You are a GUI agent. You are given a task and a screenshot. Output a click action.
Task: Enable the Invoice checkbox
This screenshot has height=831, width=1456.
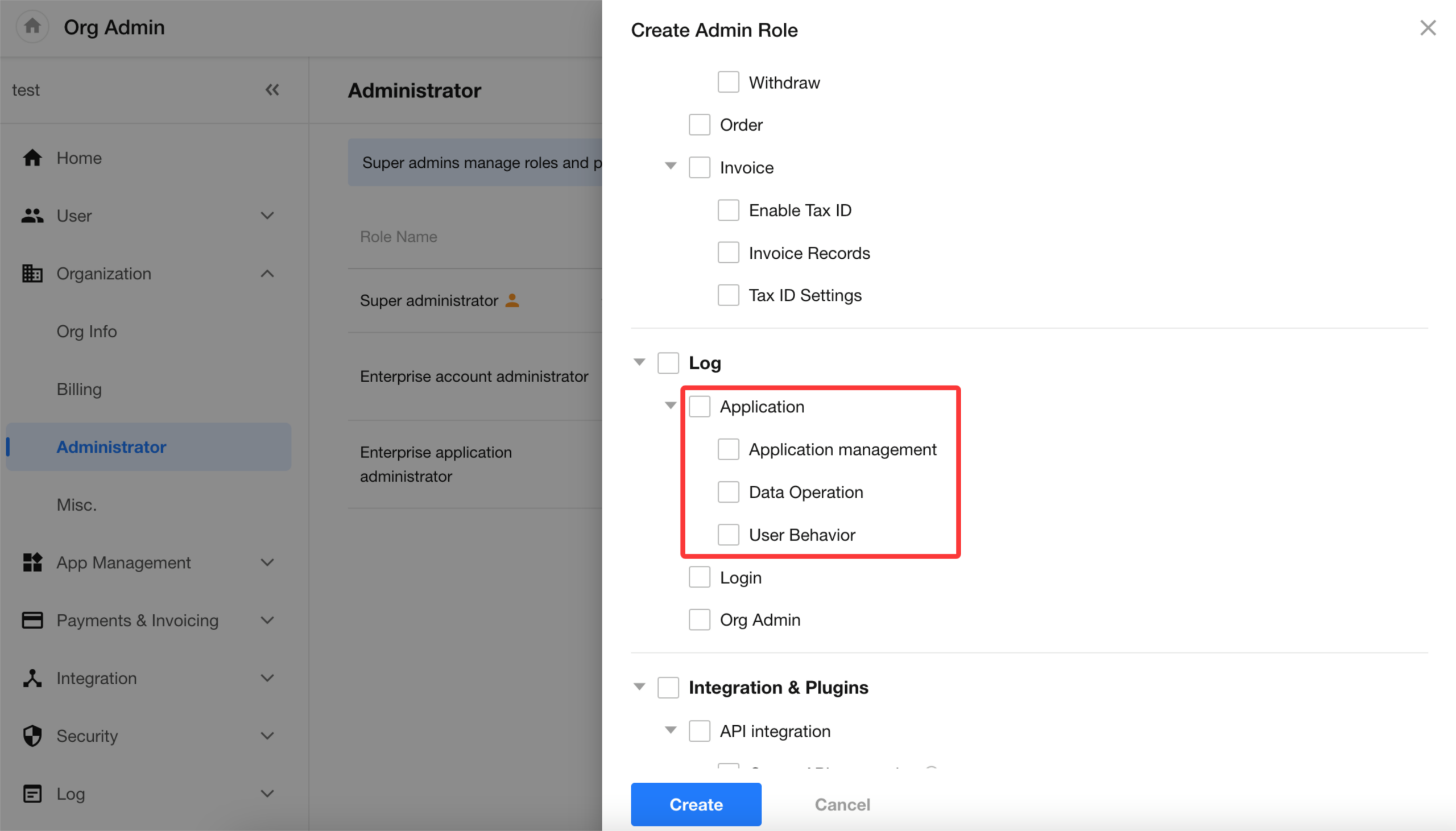point(699,167)
